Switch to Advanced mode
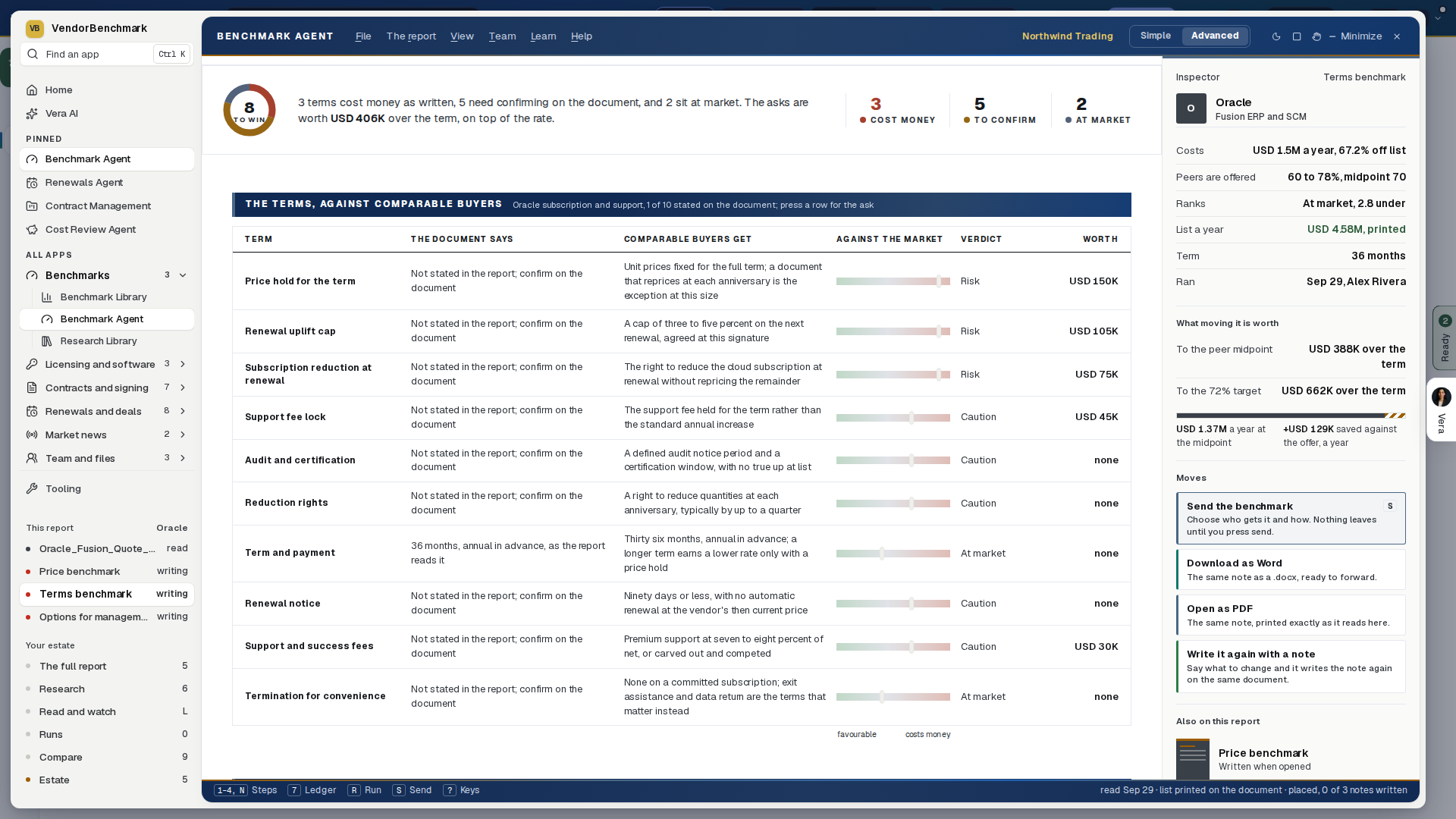Viewport: 1456px width, 819px height. pyautogui.click(x=1215, y=36)
